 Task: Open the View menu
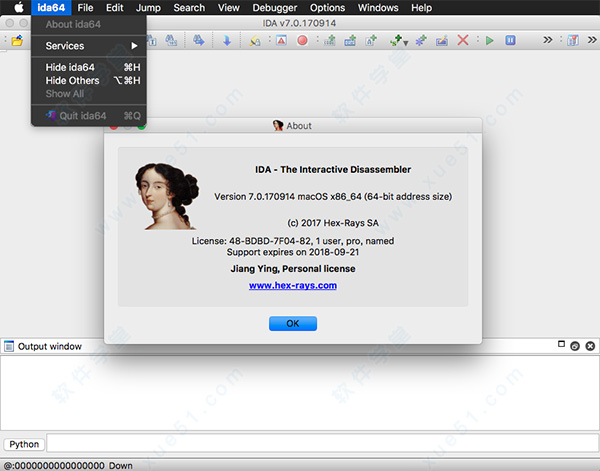[x=228, y=7]
